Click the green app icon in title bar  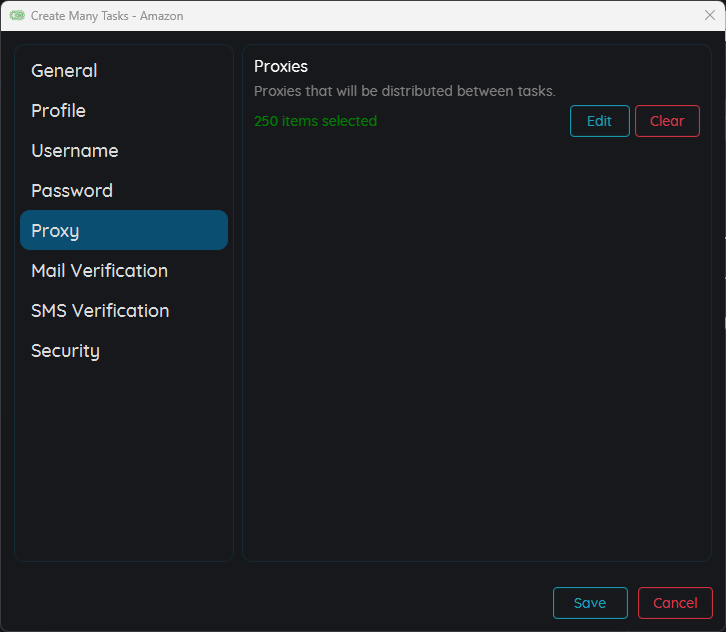point(17,16)
